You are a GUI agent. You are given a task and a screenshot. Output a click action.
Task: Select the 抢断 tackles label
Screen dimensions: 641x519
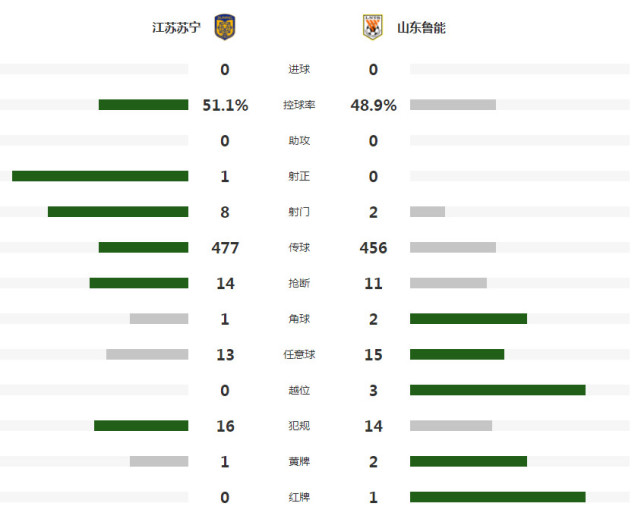(299, 283)
